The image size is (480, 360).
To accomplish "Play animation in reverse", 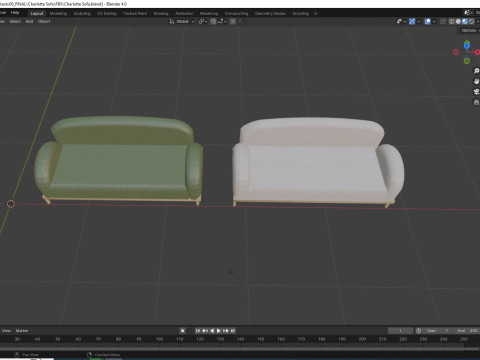I will point(212,331).
